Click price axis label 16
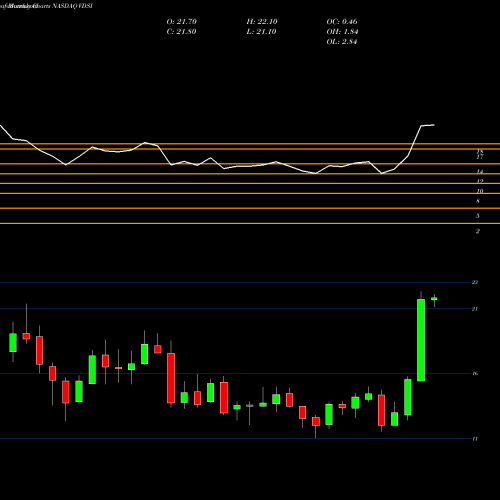 (x=475, y=373)
